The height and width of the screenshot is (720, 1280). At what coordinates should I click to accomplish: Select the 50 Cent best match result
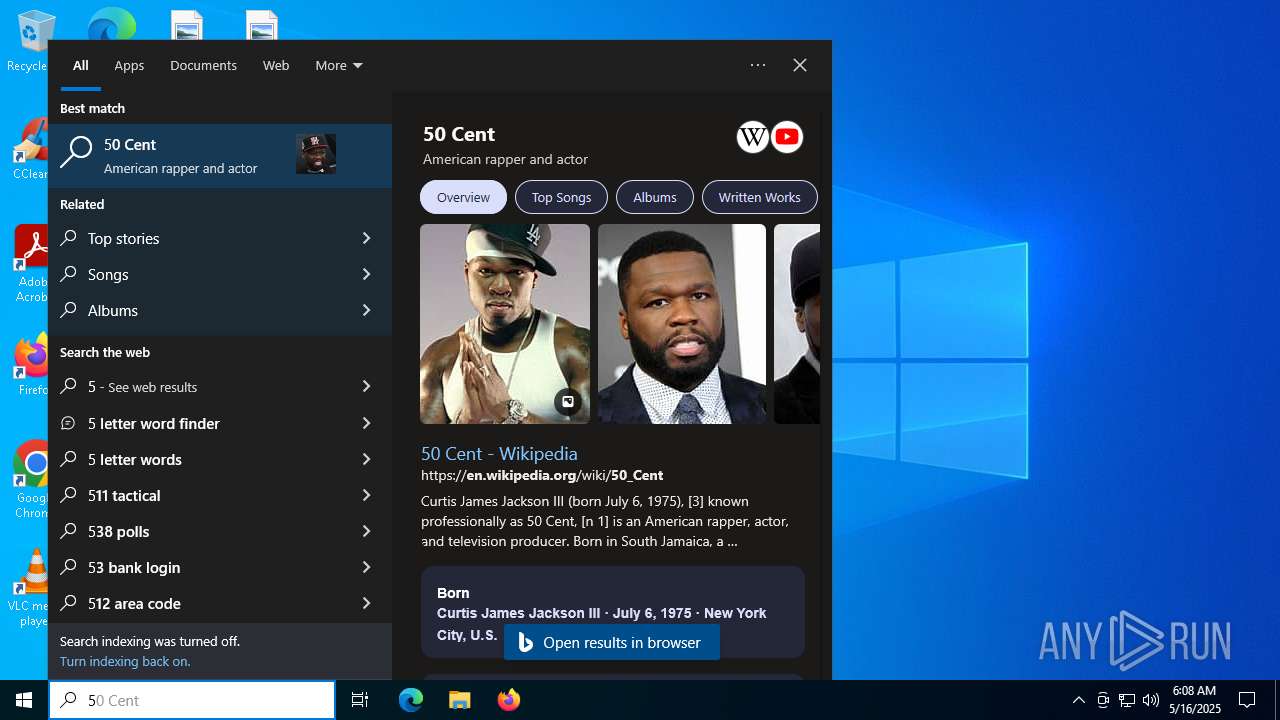(x=220, y=156)
